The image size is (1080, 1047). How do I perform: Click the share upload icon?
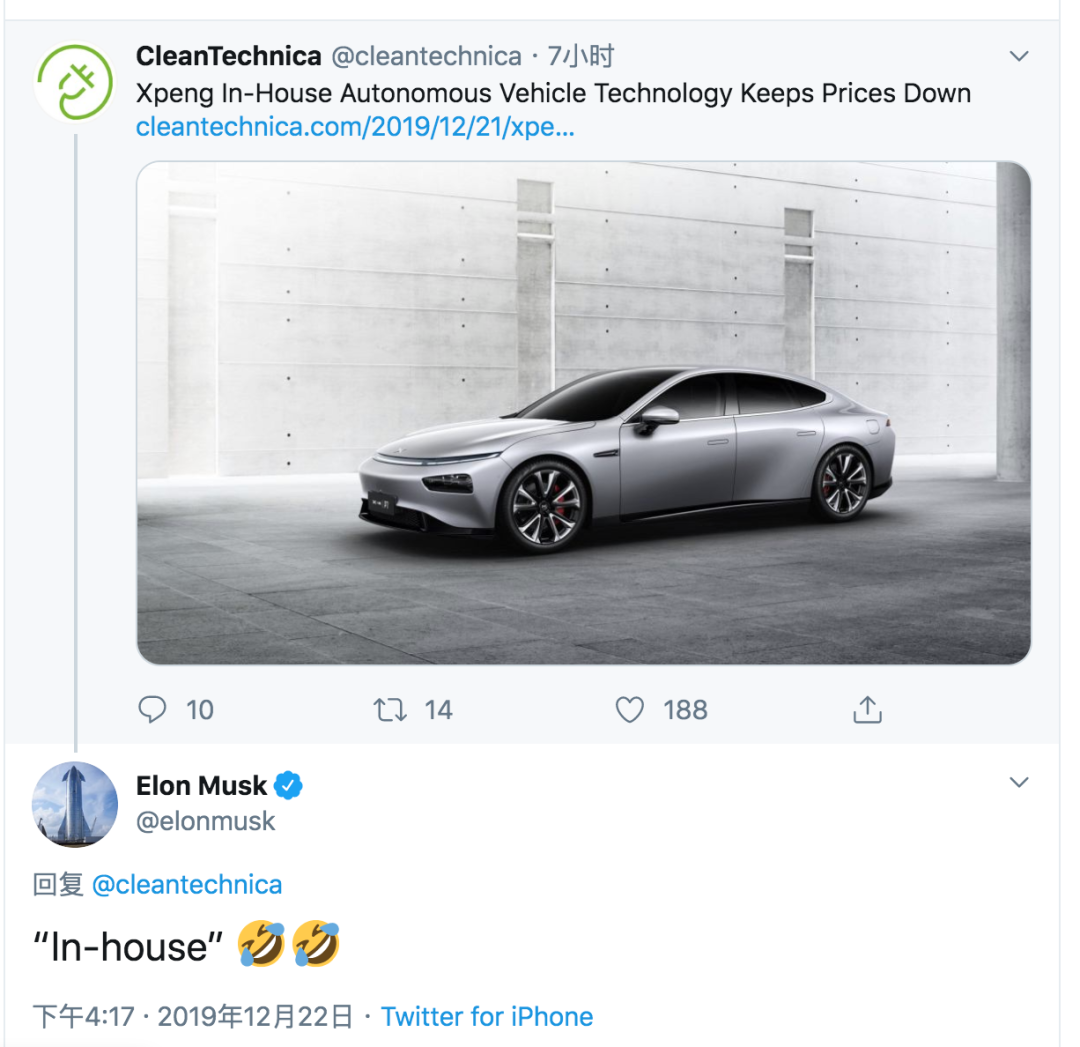tap(867, 710)
